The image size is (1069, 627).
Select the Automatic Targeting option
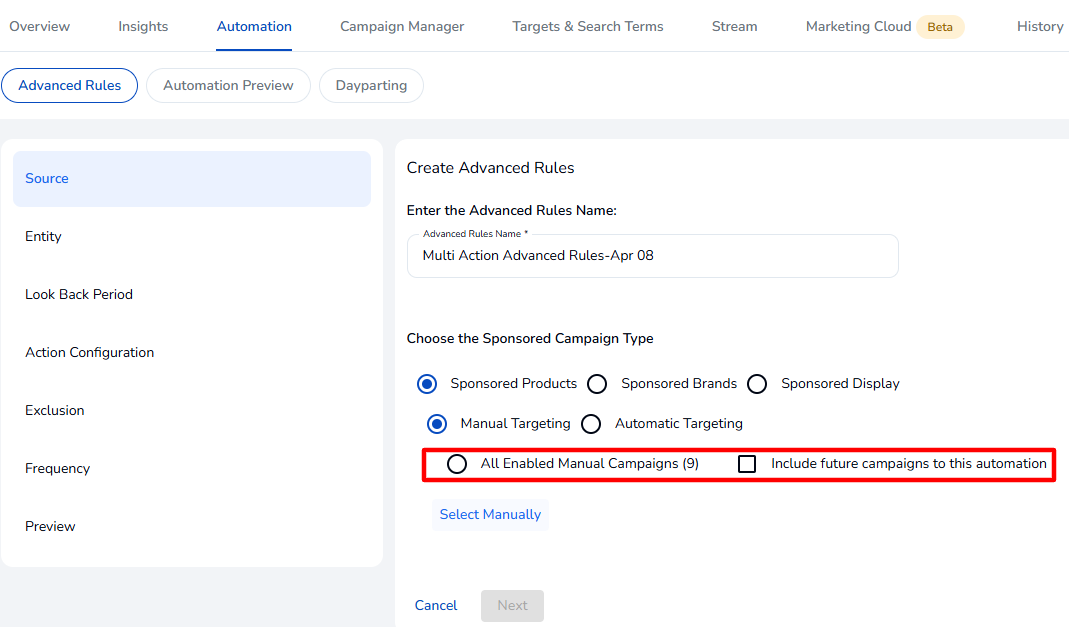[x=591, y=424]
